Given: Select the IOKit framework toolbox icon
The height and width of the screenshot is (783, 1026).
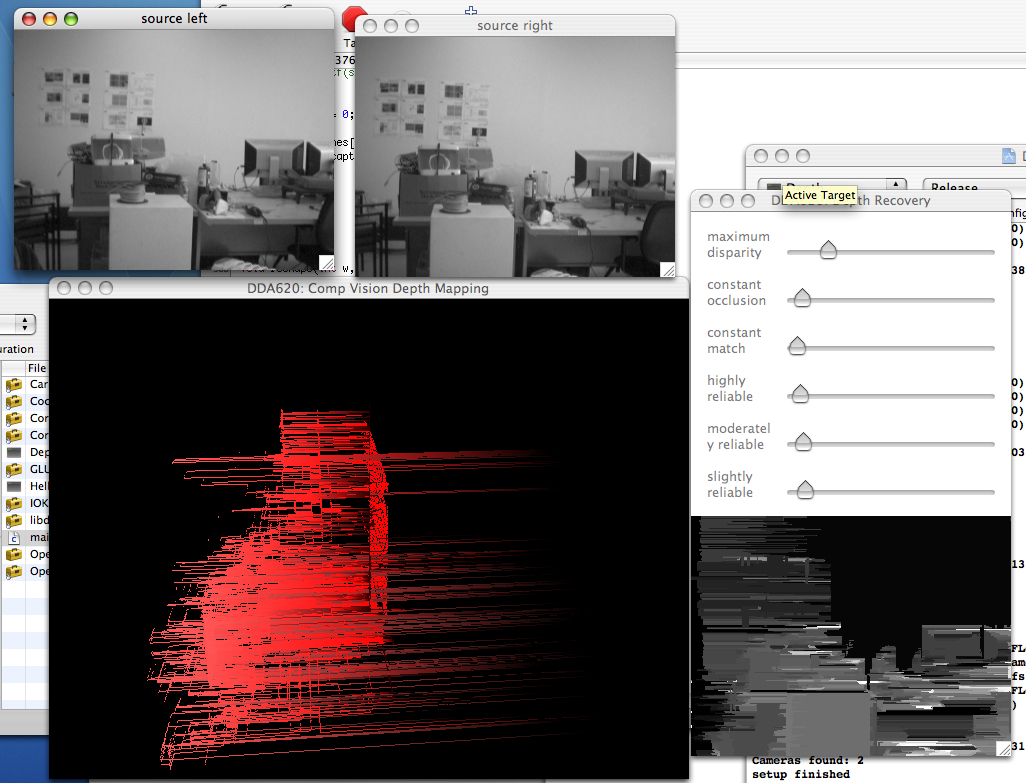Looking at the screenshot, I should [14, 503].
